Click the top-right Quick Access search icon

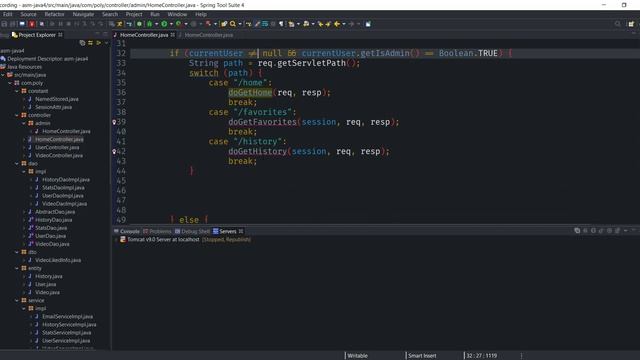click(x=618, y=24)
